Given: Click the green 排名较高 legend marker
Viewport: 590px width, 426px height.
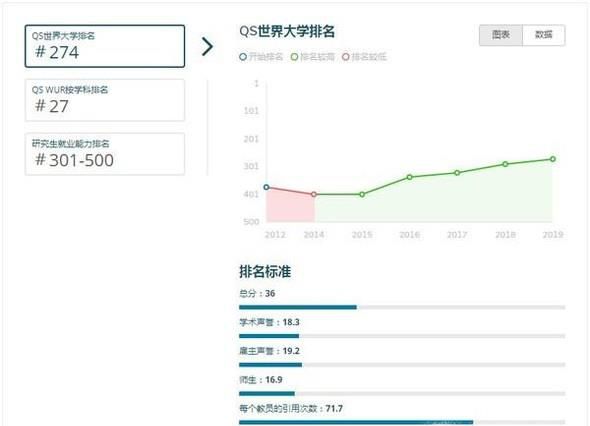Looking at the screenshot, I should tap(294, 57).
